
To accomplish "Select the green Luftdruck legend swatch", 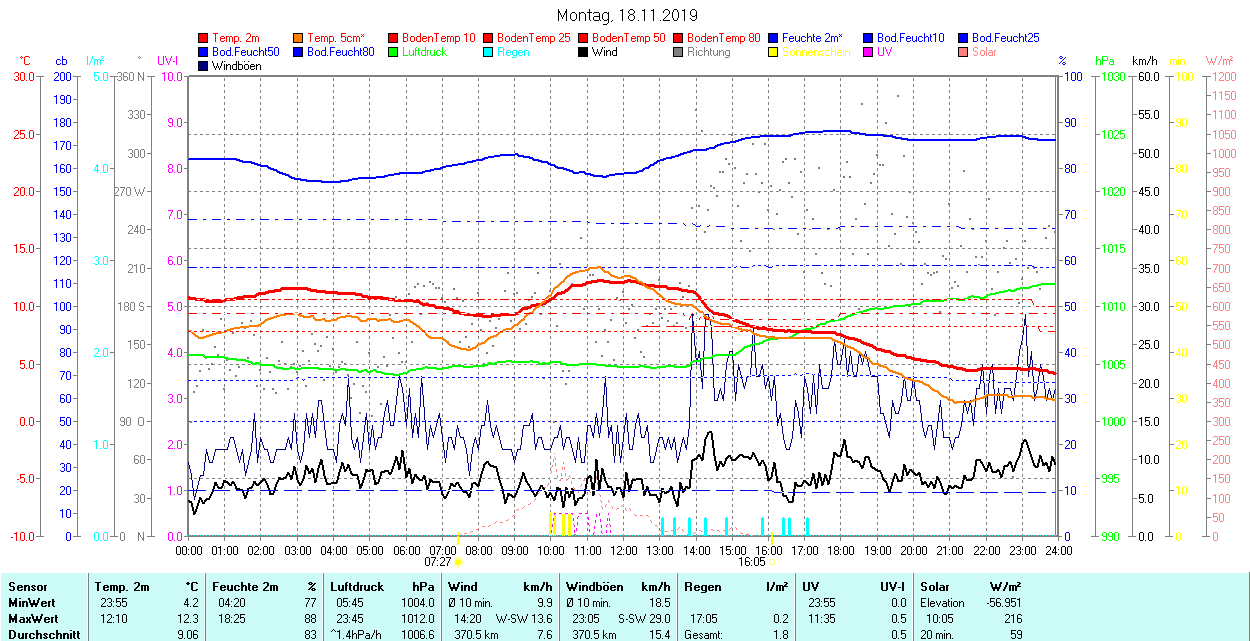I will (394, 52).
